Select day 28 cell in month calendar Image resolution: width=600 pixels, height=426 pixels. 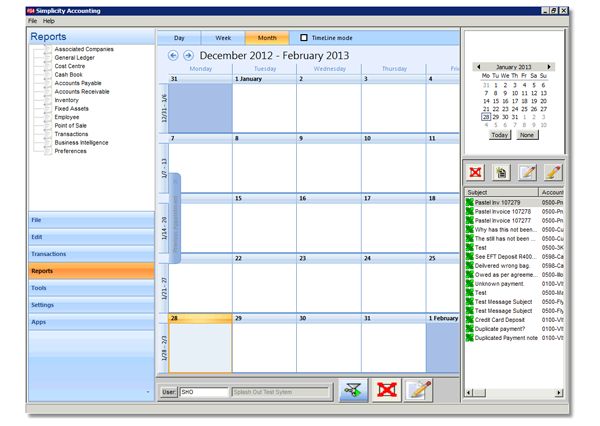coord(200,343)
